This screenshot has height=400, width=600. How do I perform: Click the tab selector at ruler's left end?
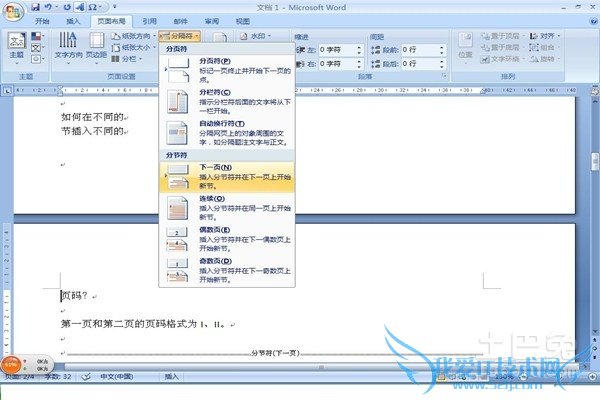(x=7, y=91)
